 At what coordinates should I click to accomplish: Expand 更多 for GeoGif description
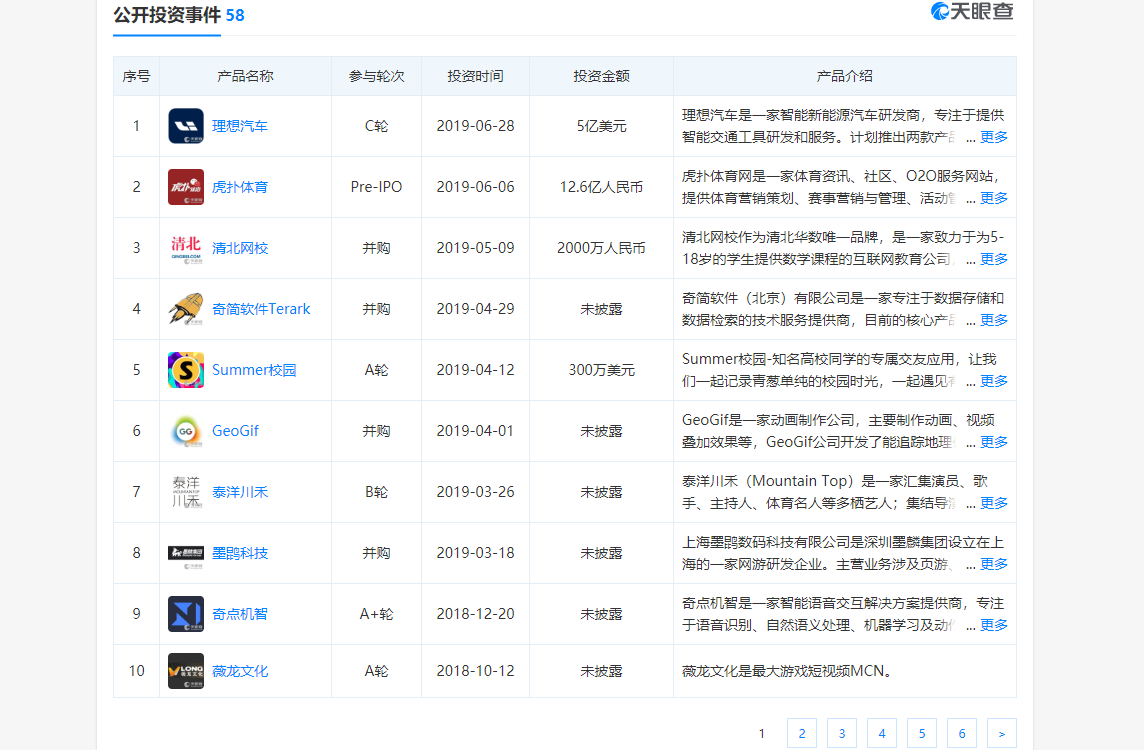pyautogui.click(x=994, y=442)
